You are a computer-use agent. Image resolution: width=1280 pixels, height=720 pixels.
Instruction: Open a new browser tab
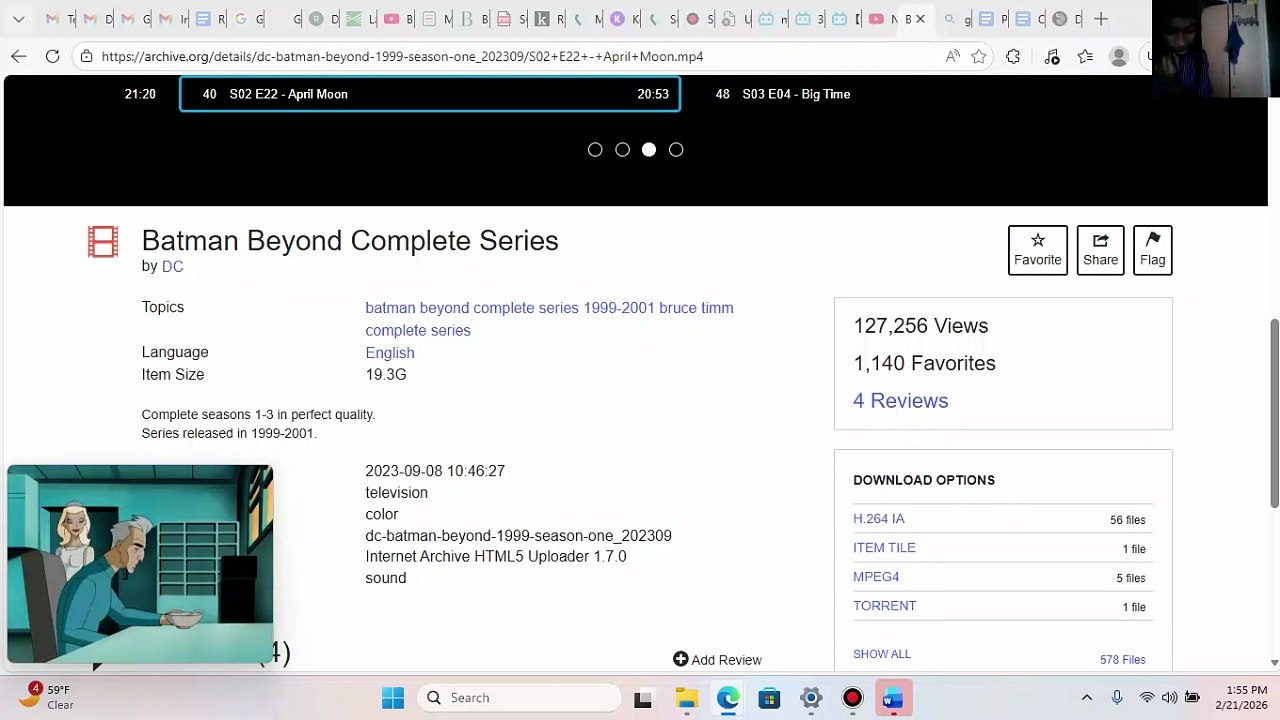(1101, 19)
